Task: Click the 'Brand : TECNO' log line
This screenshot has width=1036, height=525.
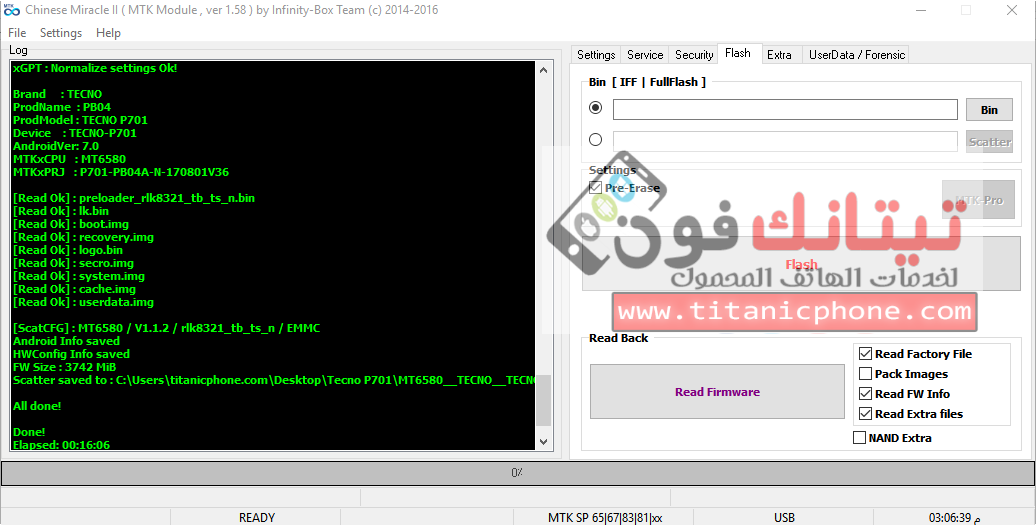Action: (x=57, y=94)
